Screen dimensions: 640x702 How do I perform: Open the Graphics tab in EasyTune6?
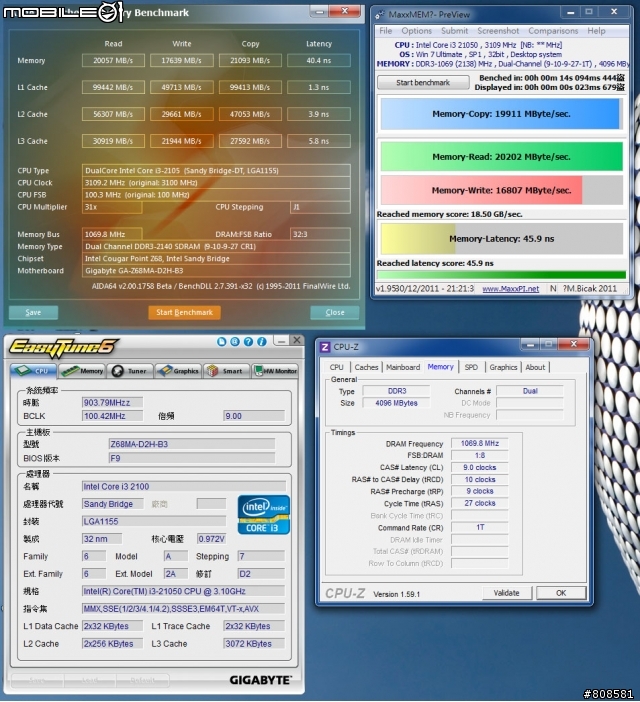[179, 371]
